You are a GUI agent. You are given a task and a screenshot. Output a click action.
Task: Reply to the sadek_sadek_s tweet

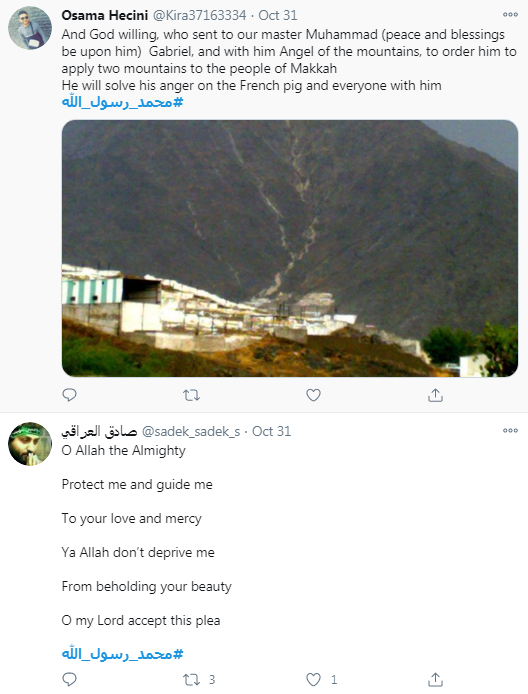point(69,679)
